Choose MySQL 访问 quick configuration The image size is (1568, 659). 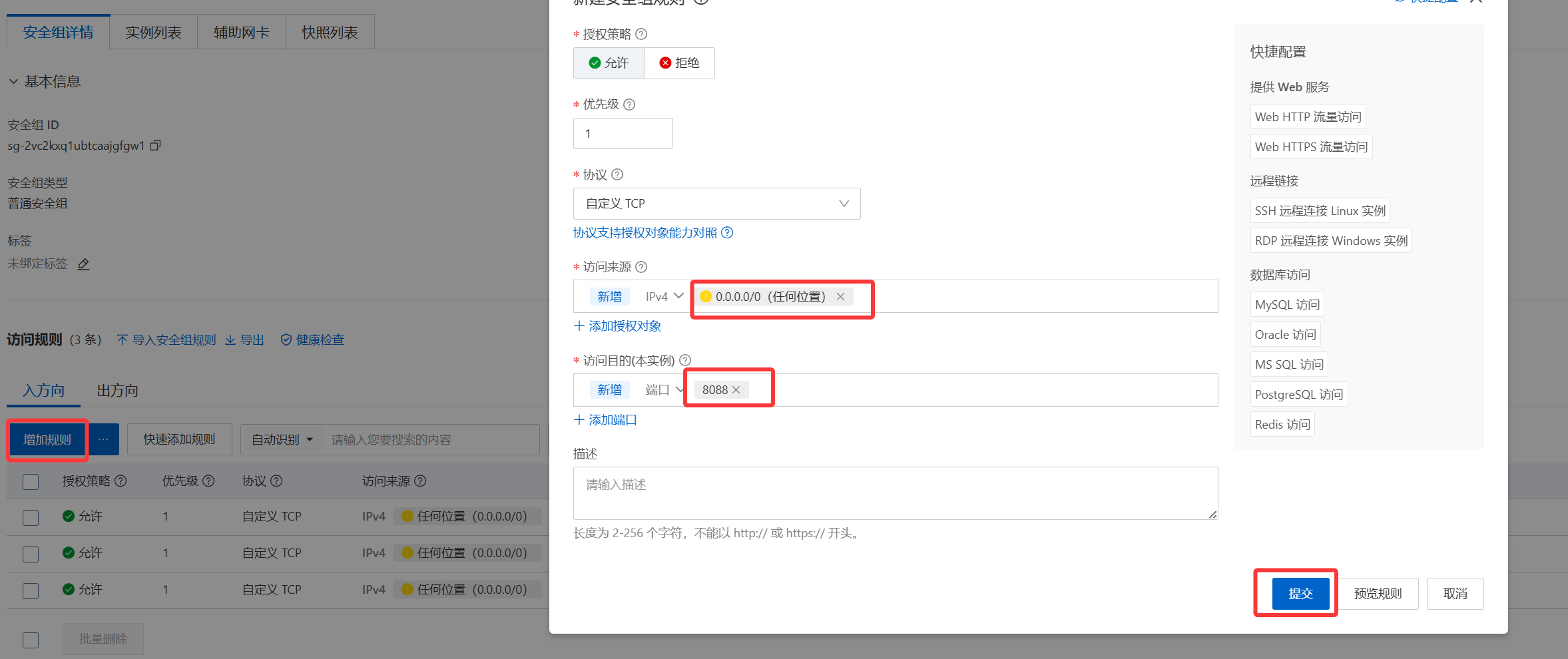pos(1286,305)
